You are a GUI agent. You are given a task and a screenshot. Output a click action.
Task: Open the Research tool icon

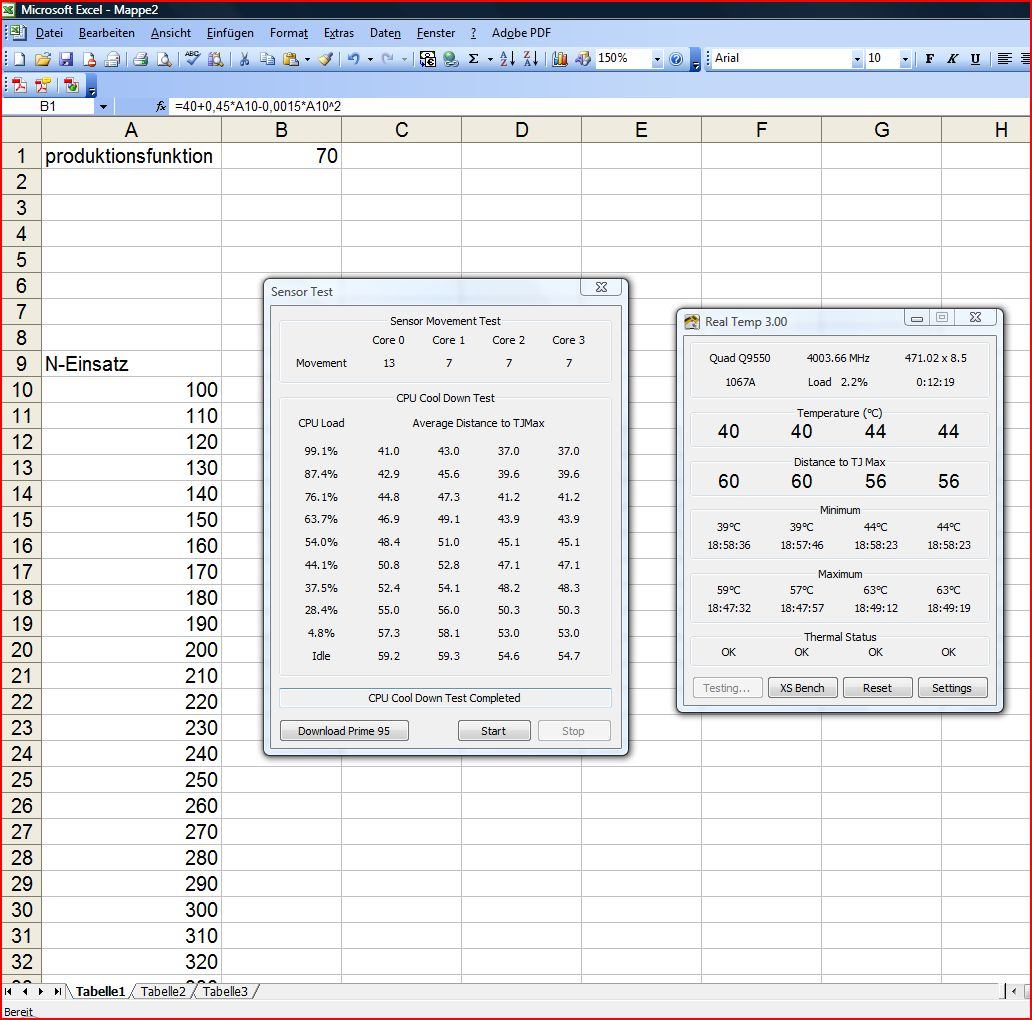(x=215, y=59)
